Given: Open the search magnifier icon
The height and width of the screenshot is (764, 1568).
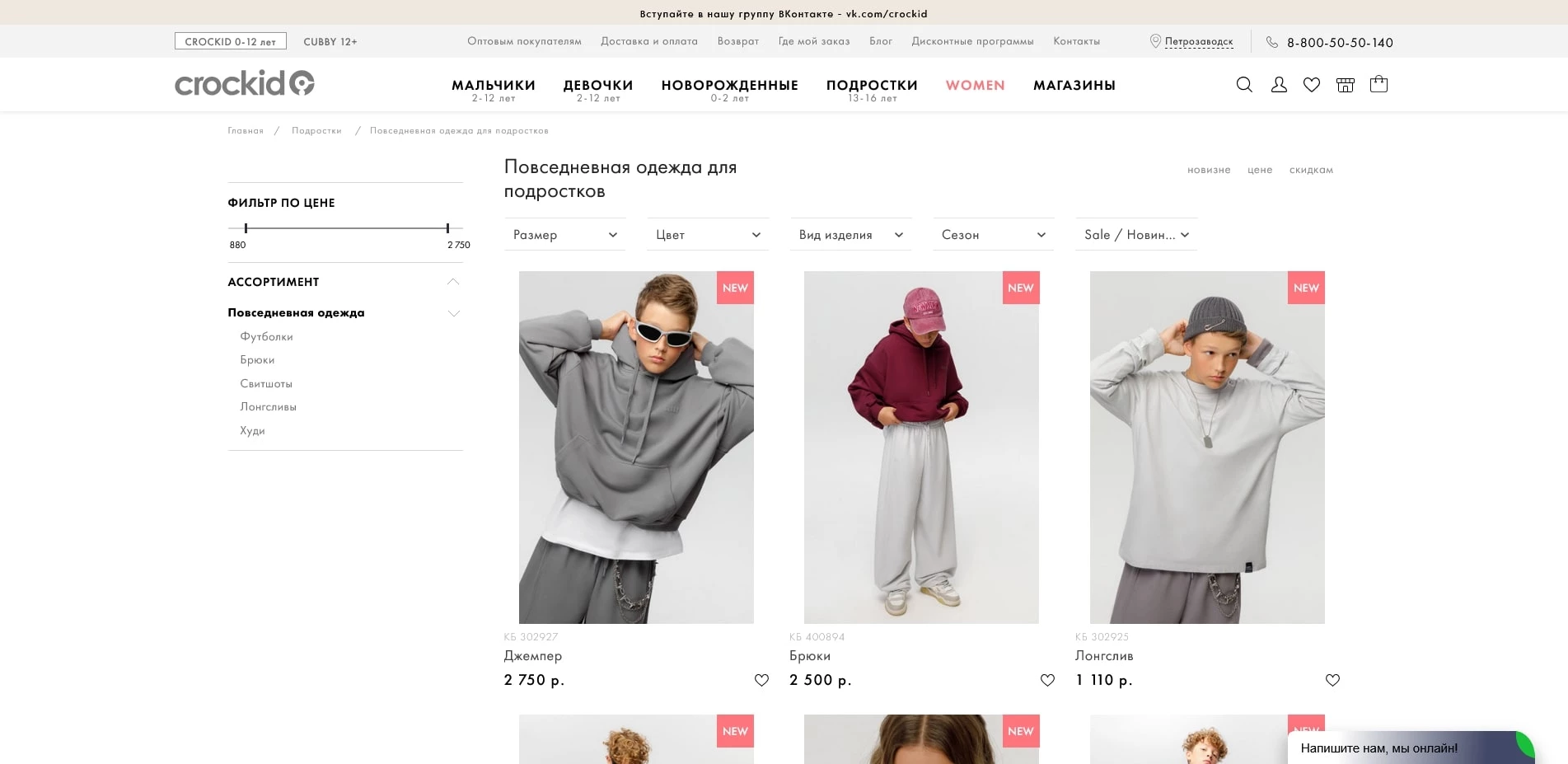Looking at the screenshot, I should click(x=1244, y=84).
